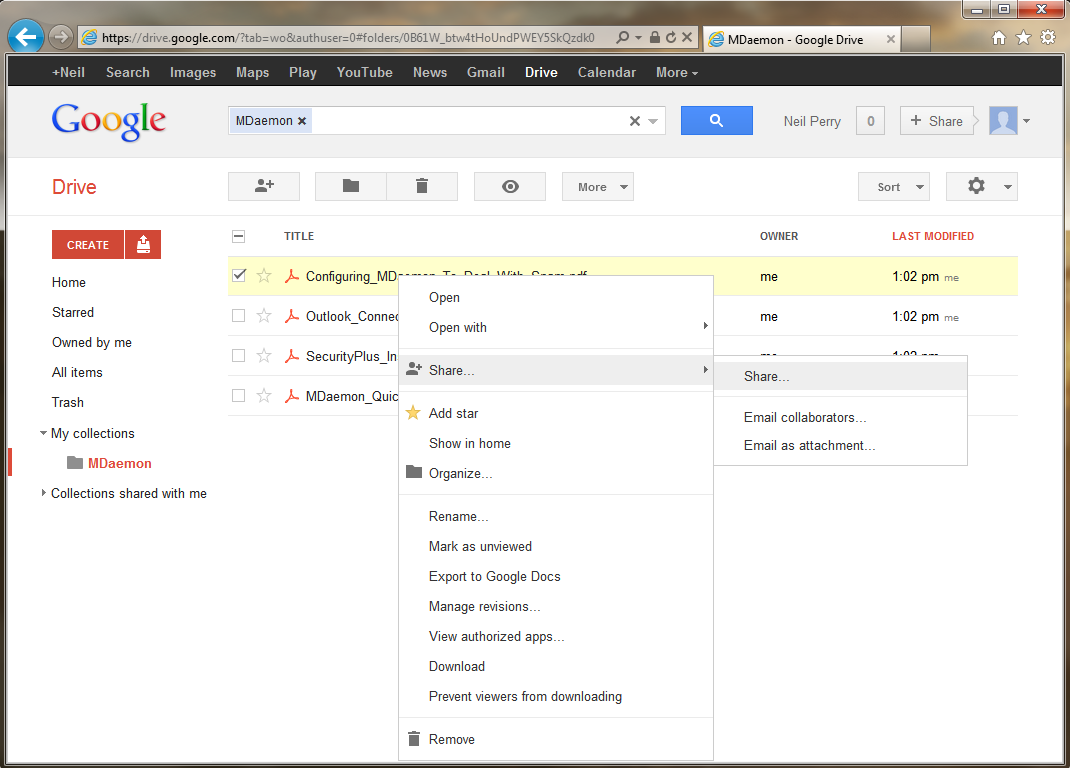Image resolution: width=1070 pixels, height=768 pixels.
Task: Click the stop loading X in address bar
Action: click(687, 38)
